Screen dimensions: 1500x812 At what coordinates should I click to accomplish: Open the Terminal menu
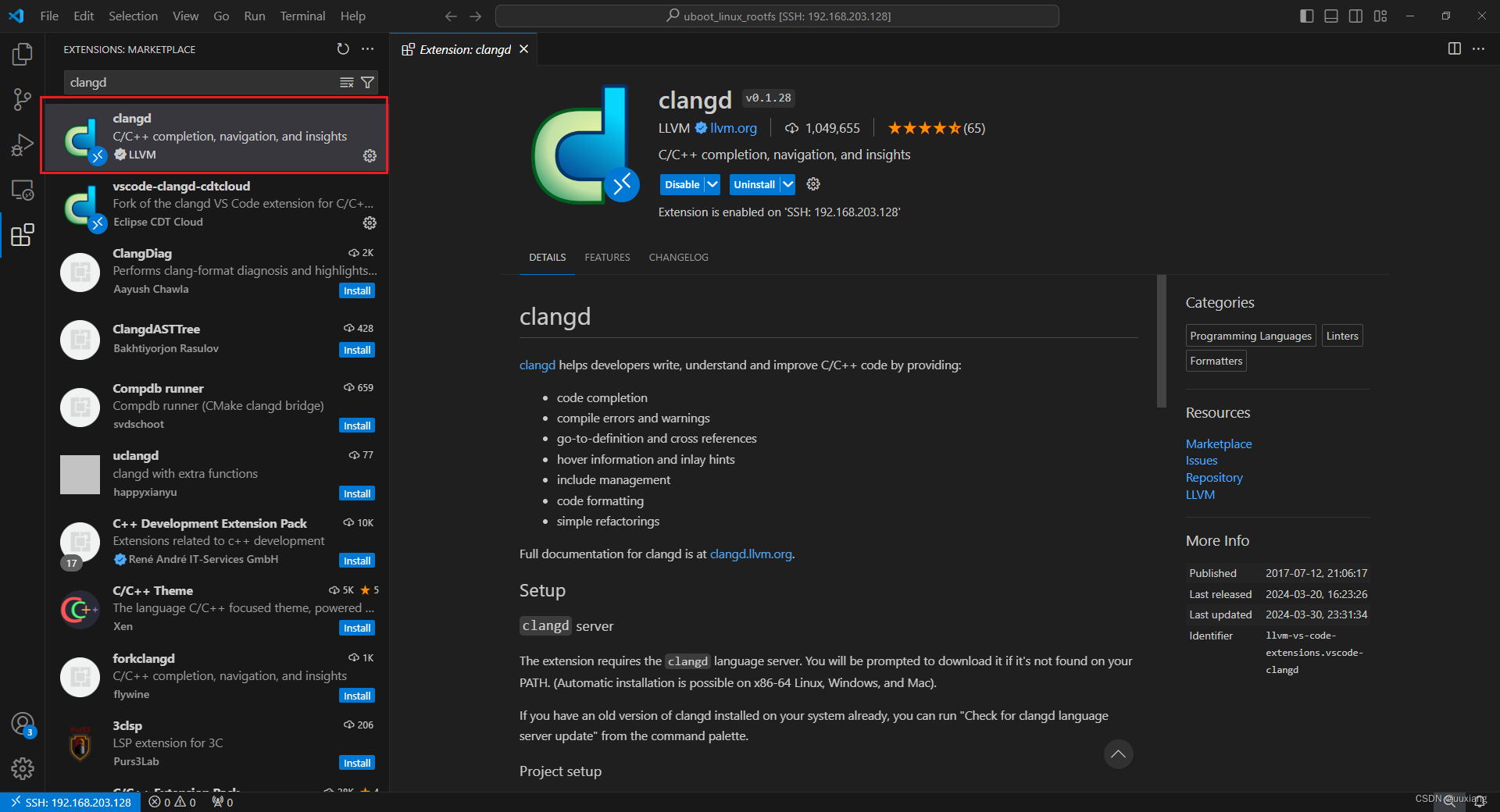pos(302,16)
